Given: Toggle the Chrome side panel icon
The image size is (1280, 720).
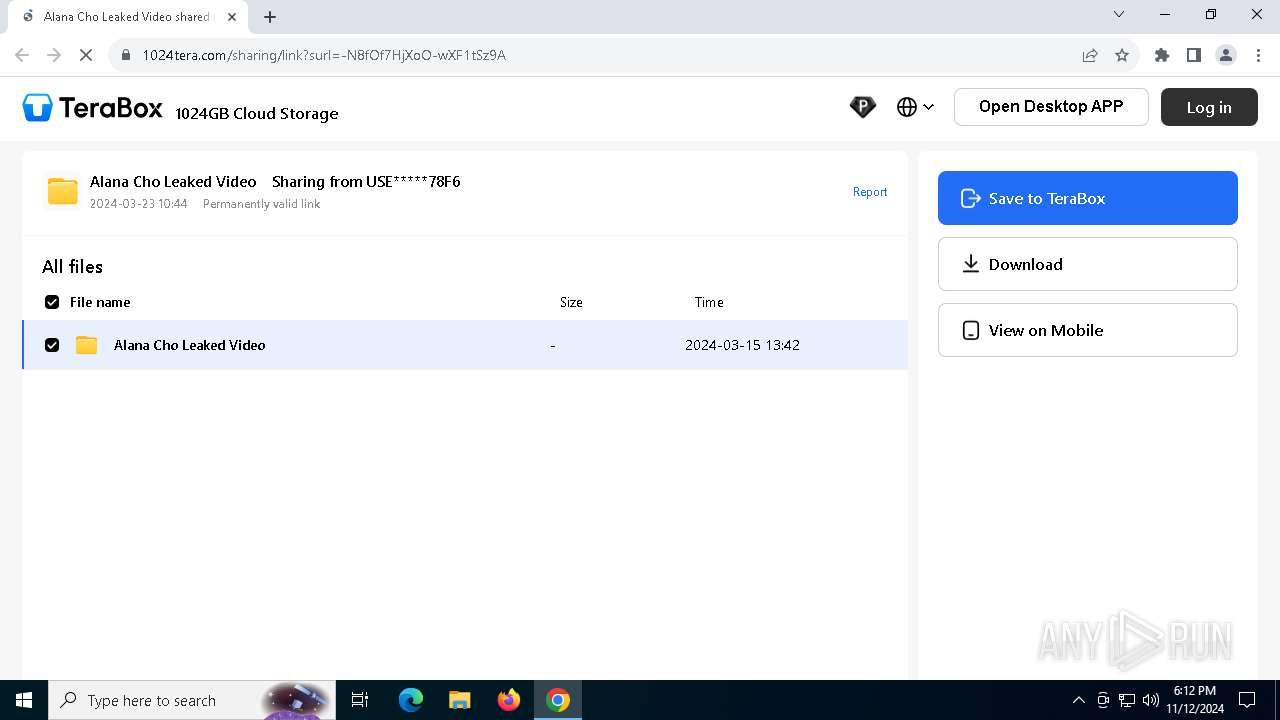Looking at the screenshot, I should (1194, 55).
